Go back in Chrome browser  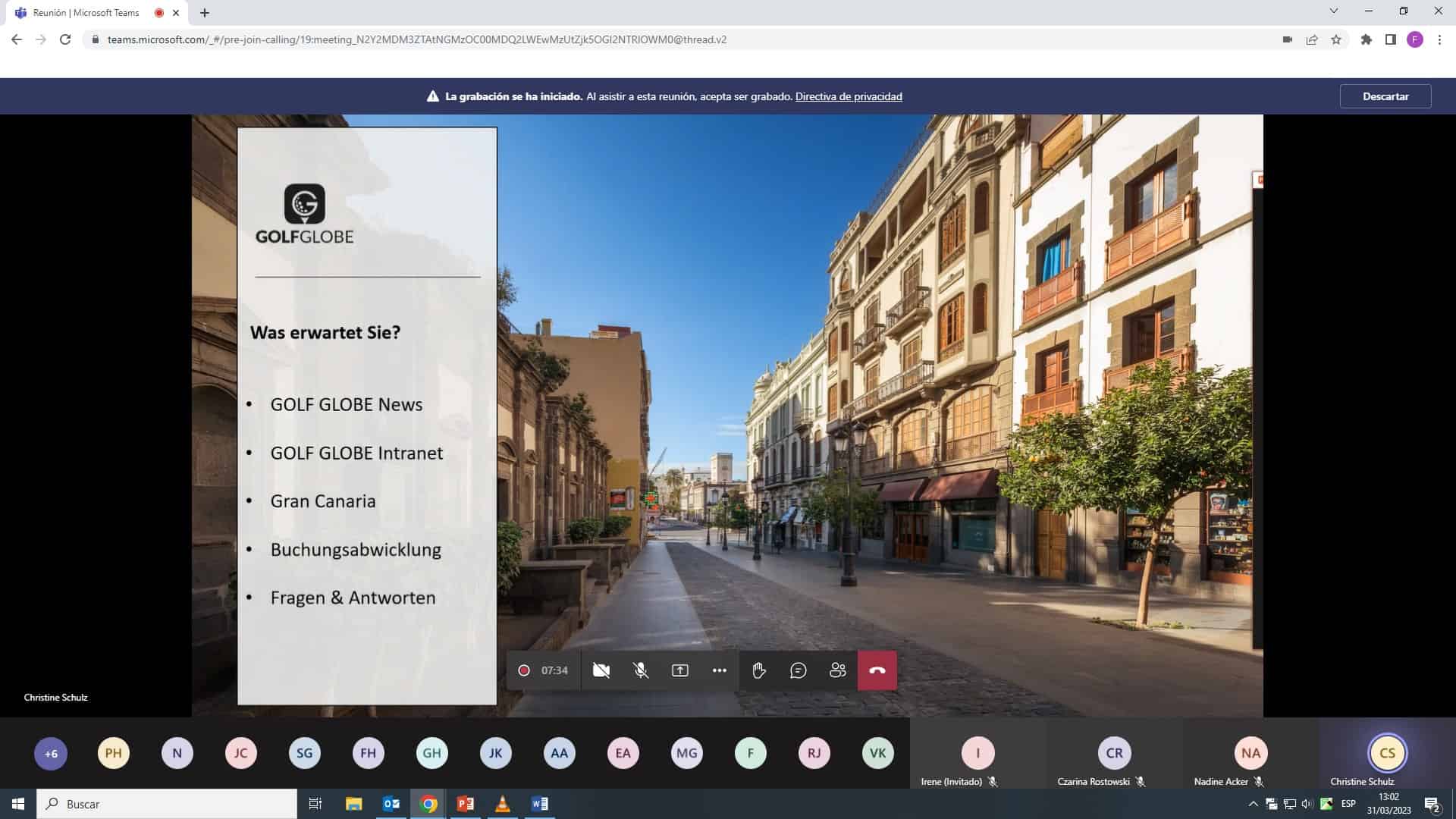17,39
